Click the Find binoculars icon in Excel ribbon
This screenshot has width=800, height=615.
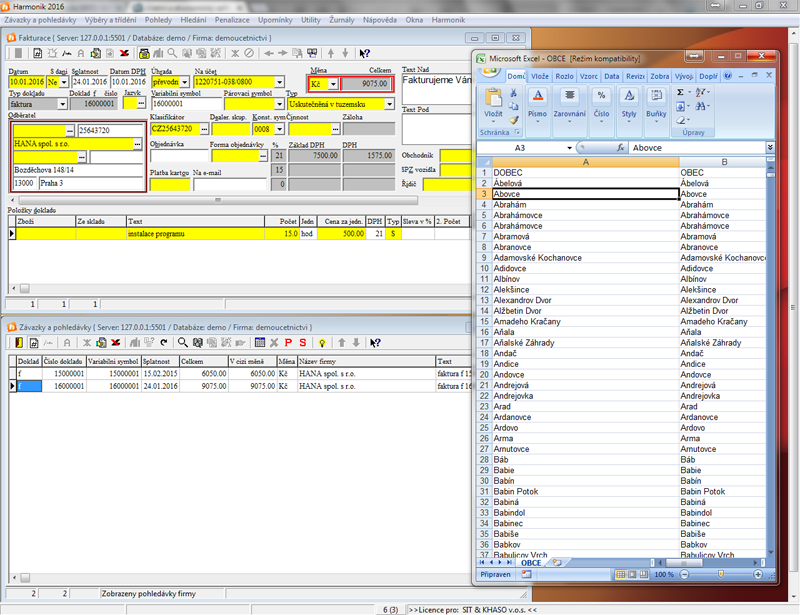tap(701, 106)
